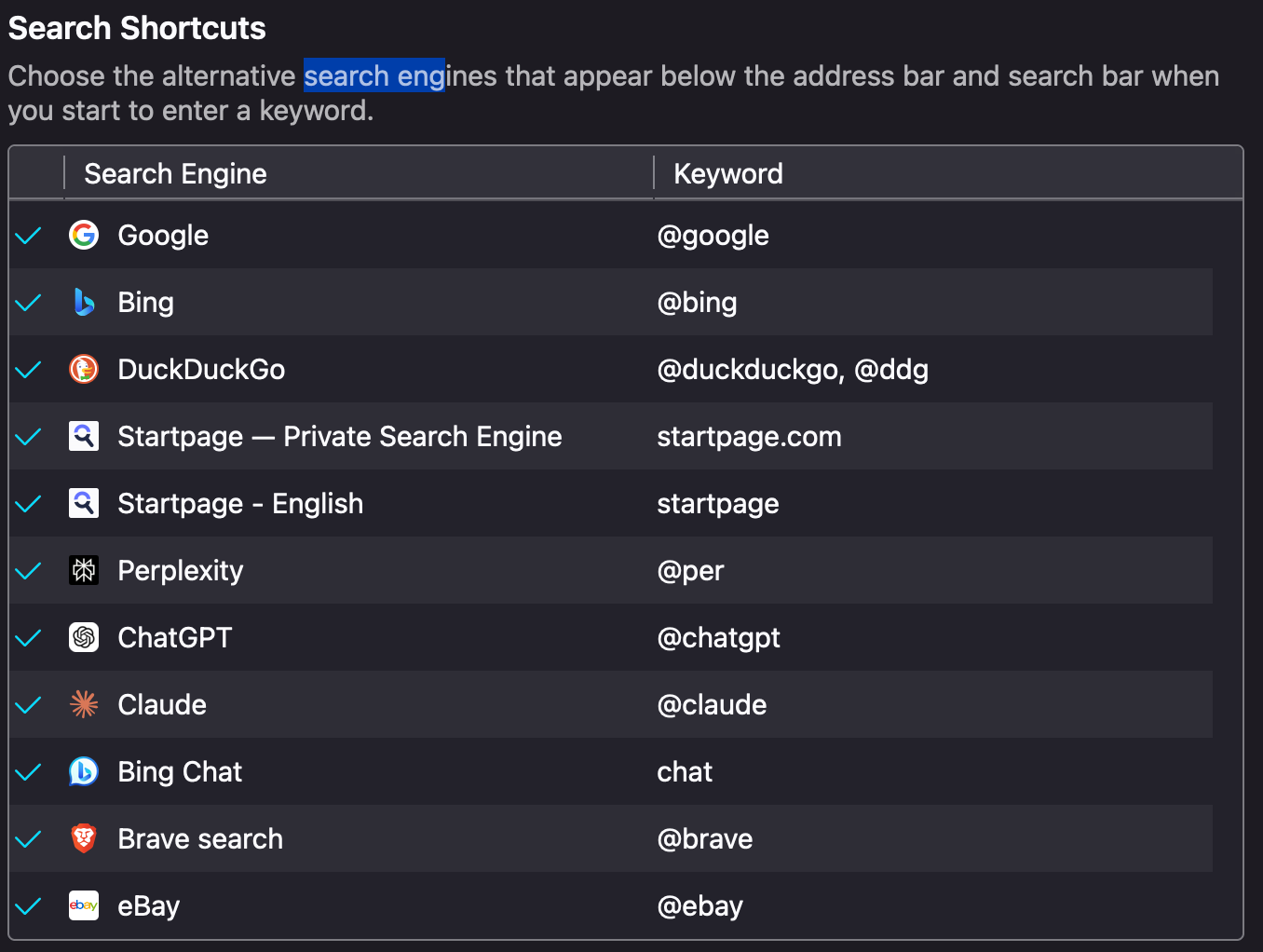Click the Keyword column header

(x=727, y=173)
